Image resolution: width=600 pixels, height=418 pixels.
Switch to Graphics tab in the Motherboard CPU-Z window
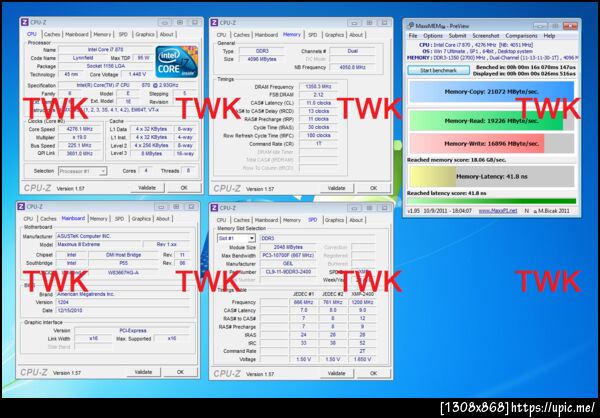point(141,219)
